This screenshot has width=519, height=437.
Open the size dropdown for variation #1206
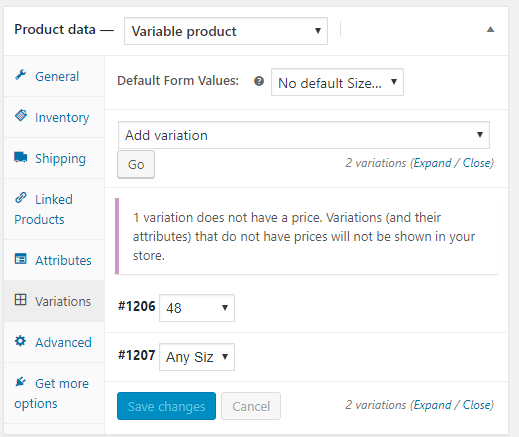[x=197, y=308]
